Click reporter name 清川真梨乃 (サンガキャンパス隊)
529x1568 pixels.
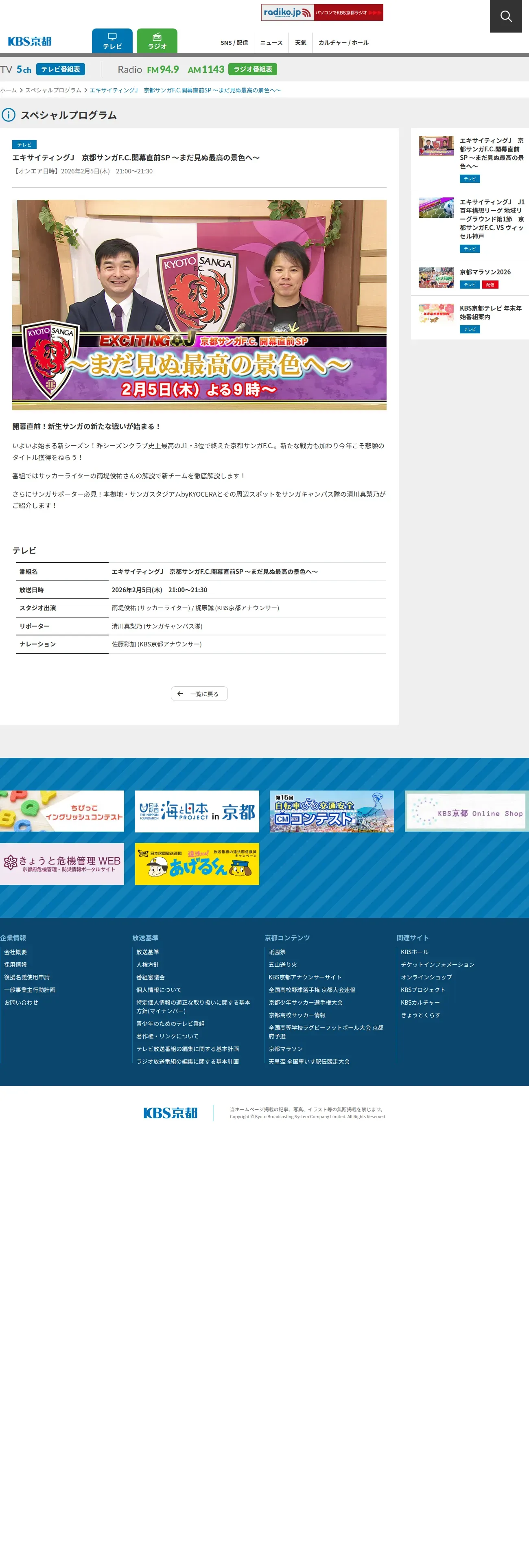tap(157, 626)
